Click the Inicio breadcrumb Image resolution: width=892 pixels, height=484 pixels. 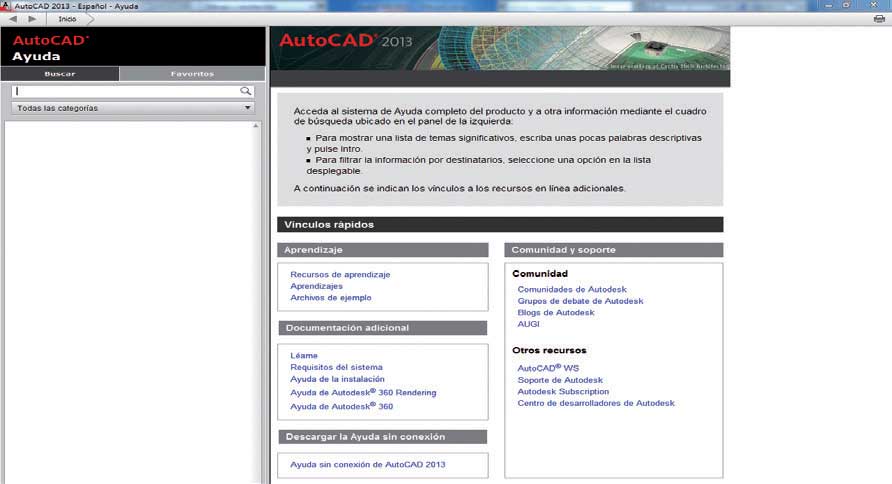tap(67, 19)
